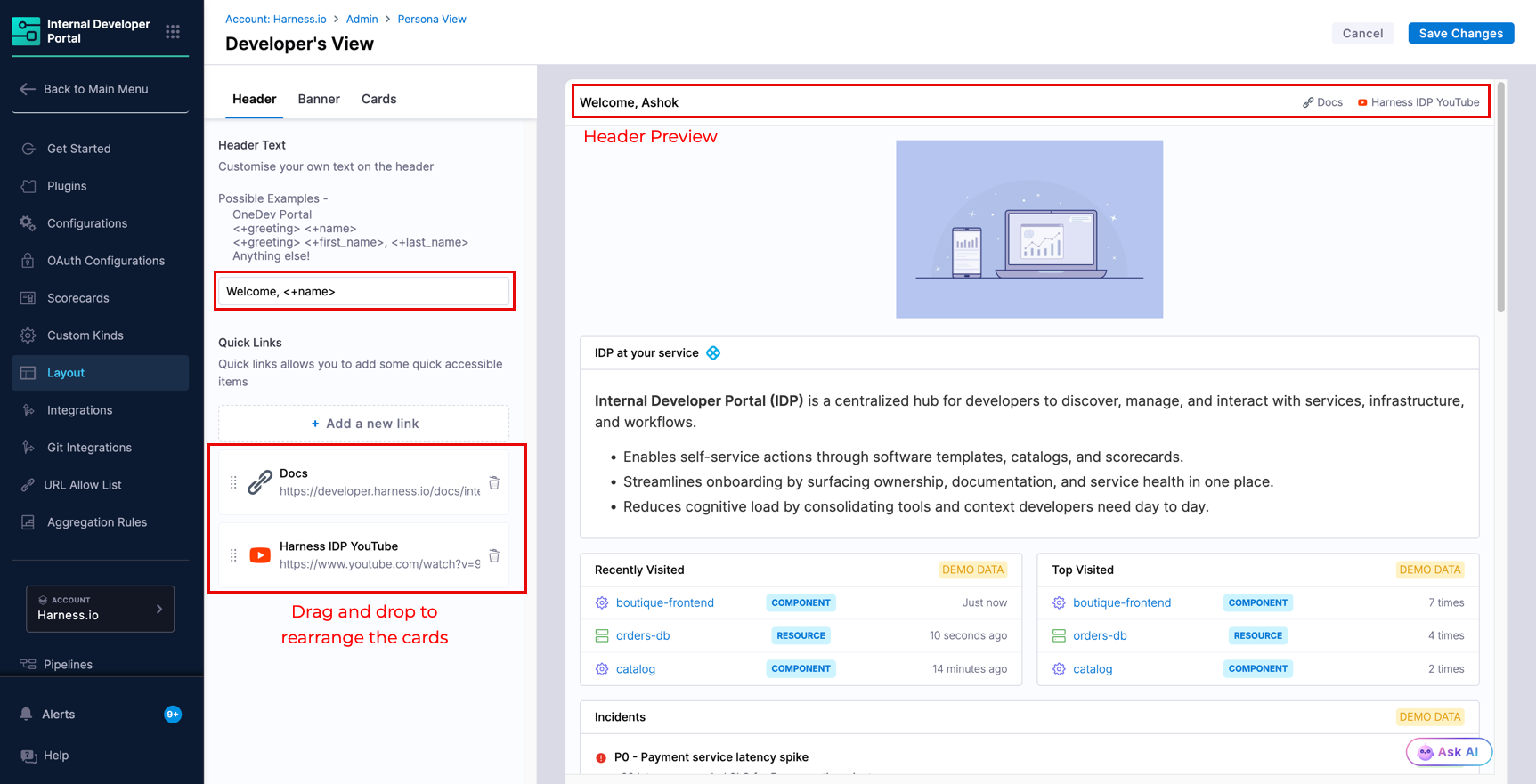Open the Ask AI assistant
The width and height of the screenshot is (1536, 784).
point(1450,752)
